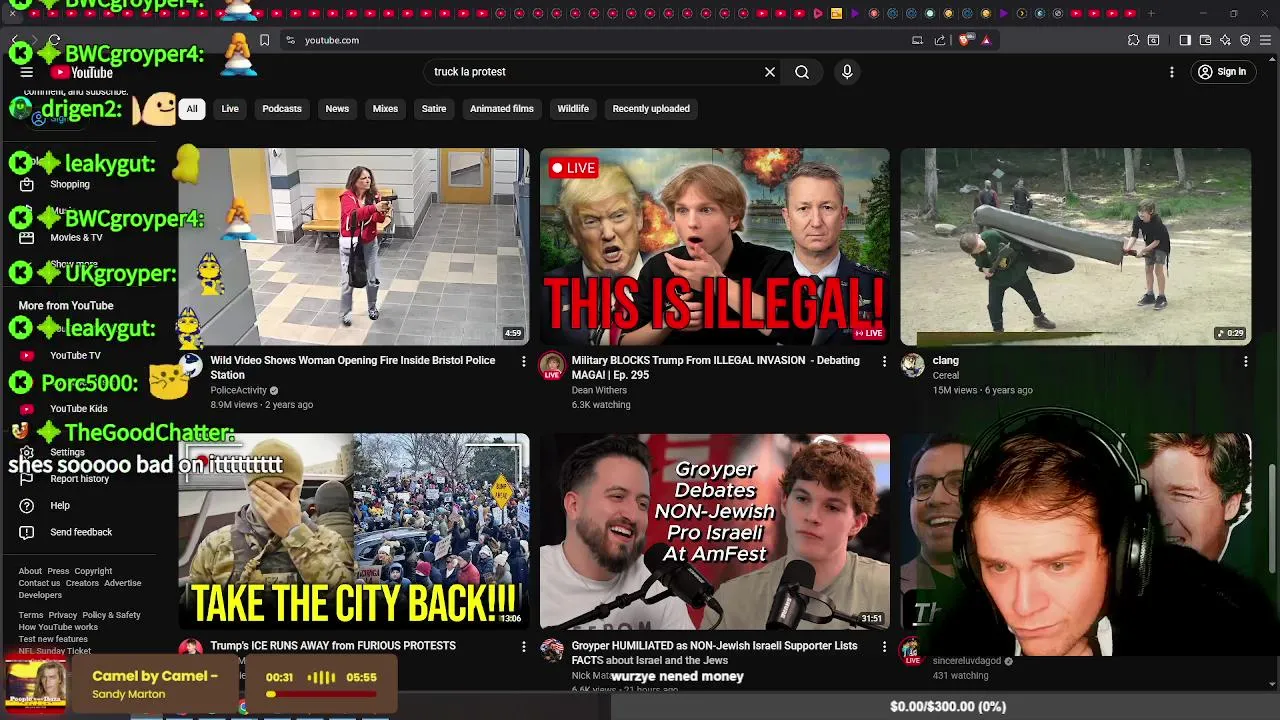Select the News filter chip

[337, 108]
